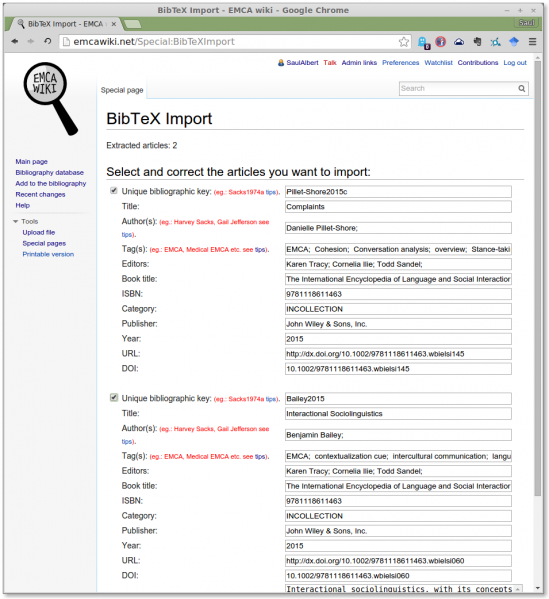This screenshot has width=549, height=599.
Task: Open Recent changes link
Action: click(x=40, y=194)
